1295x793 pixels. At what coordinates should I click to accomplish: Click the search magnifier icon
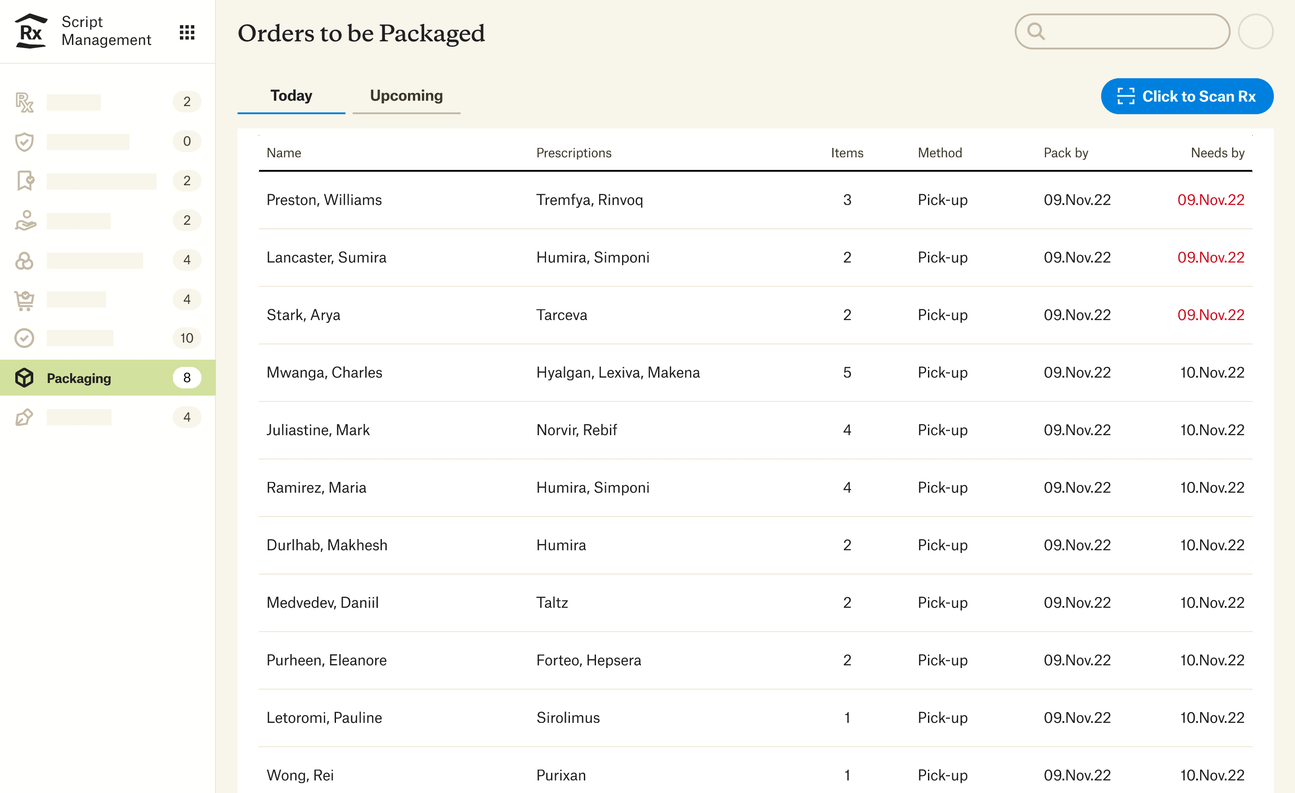tap(1036, 32)
